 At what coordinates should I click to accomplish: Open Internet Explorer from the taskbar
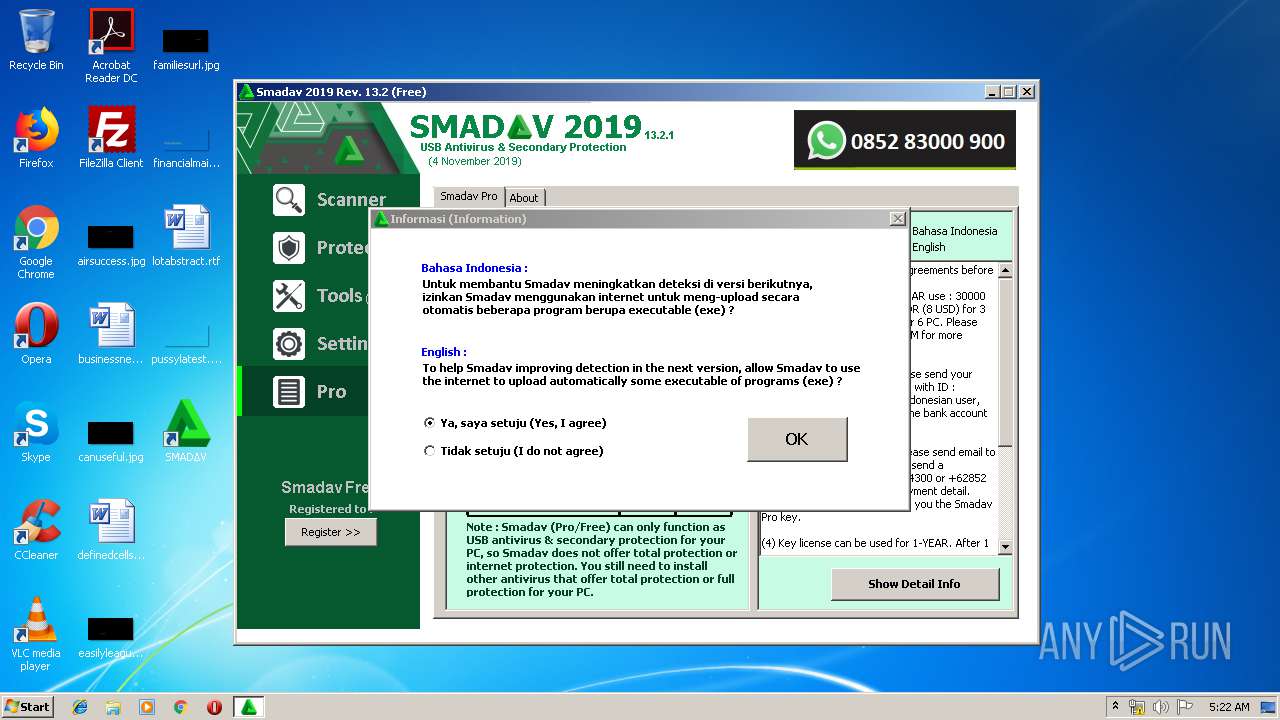[80, 707]
